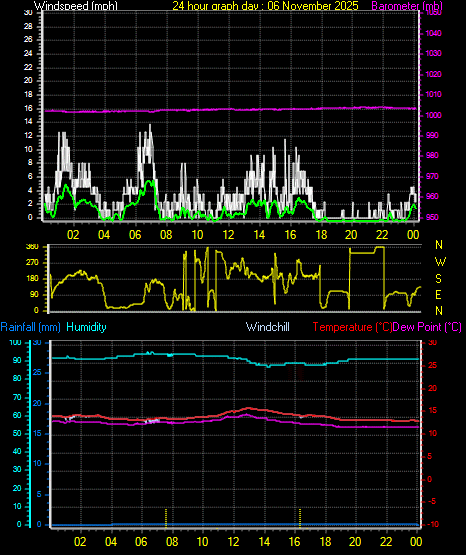Click the 1030 barometer scale value
Viewport: 466px width, 555px height.
click(433, 53)
